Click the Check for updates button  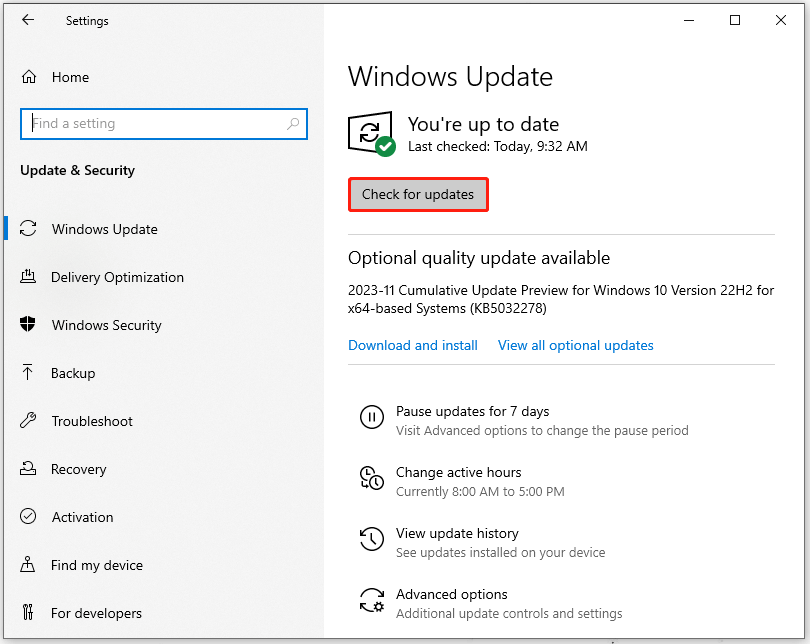[x=418, y=194]
